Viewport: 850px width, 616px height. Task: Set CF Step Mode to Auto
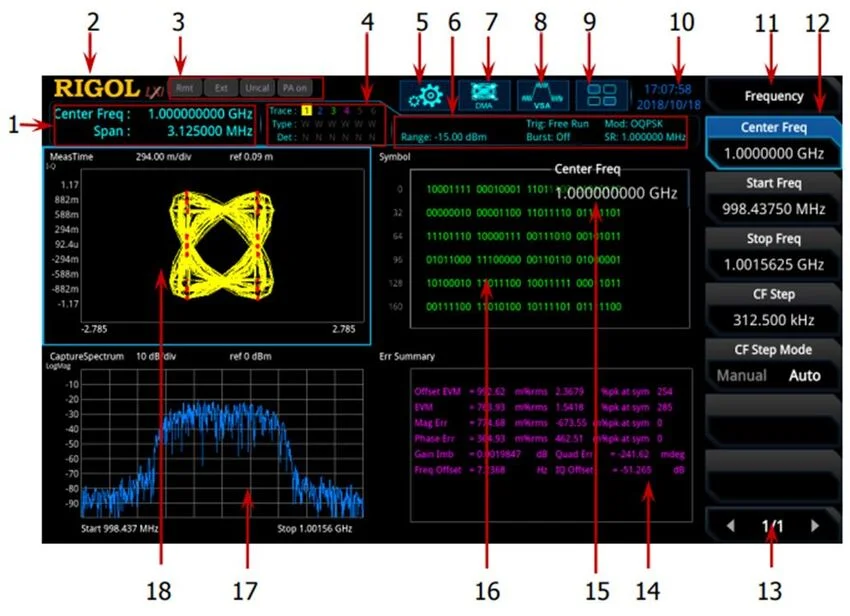point(804,376)
